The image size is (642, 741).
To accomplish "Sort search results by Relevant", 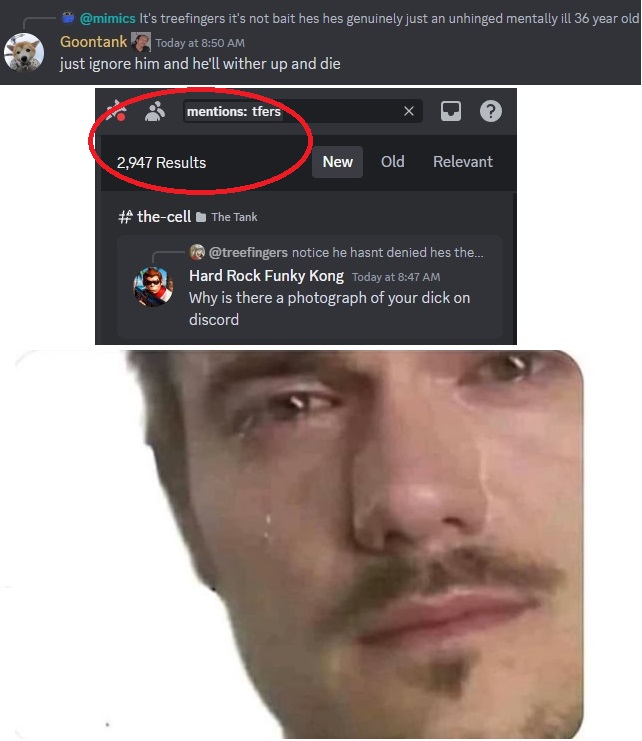I will point(463,162).
